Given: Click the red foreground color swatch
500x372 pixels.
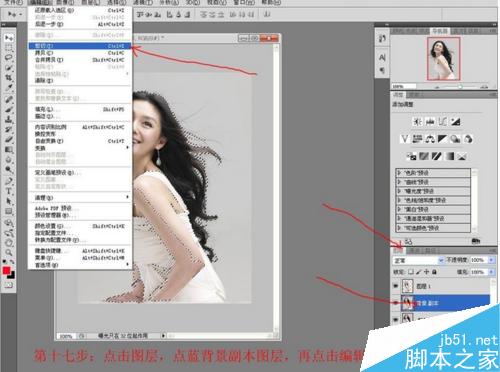Looking at the screenshot, I should (x=6, y=270).
